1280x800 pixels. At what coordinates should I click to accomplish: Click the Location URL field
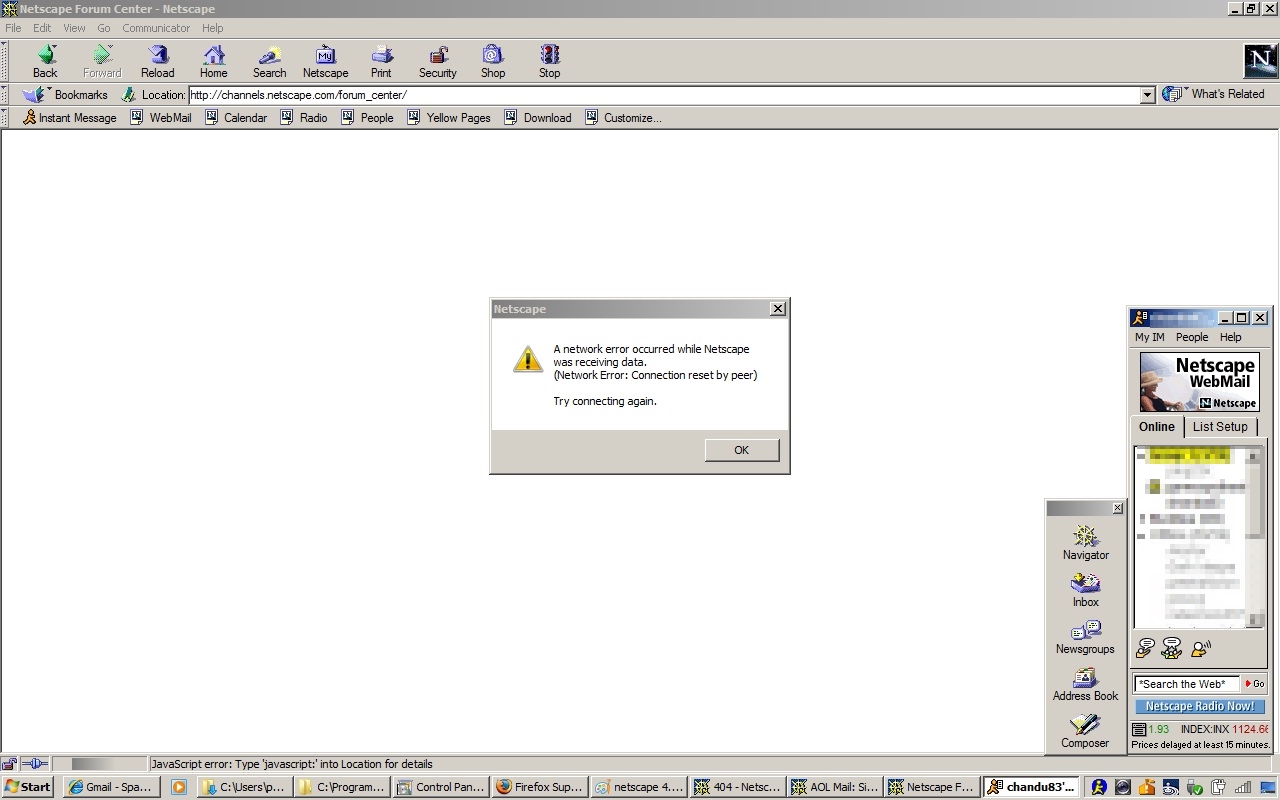(x=664, y=95)
